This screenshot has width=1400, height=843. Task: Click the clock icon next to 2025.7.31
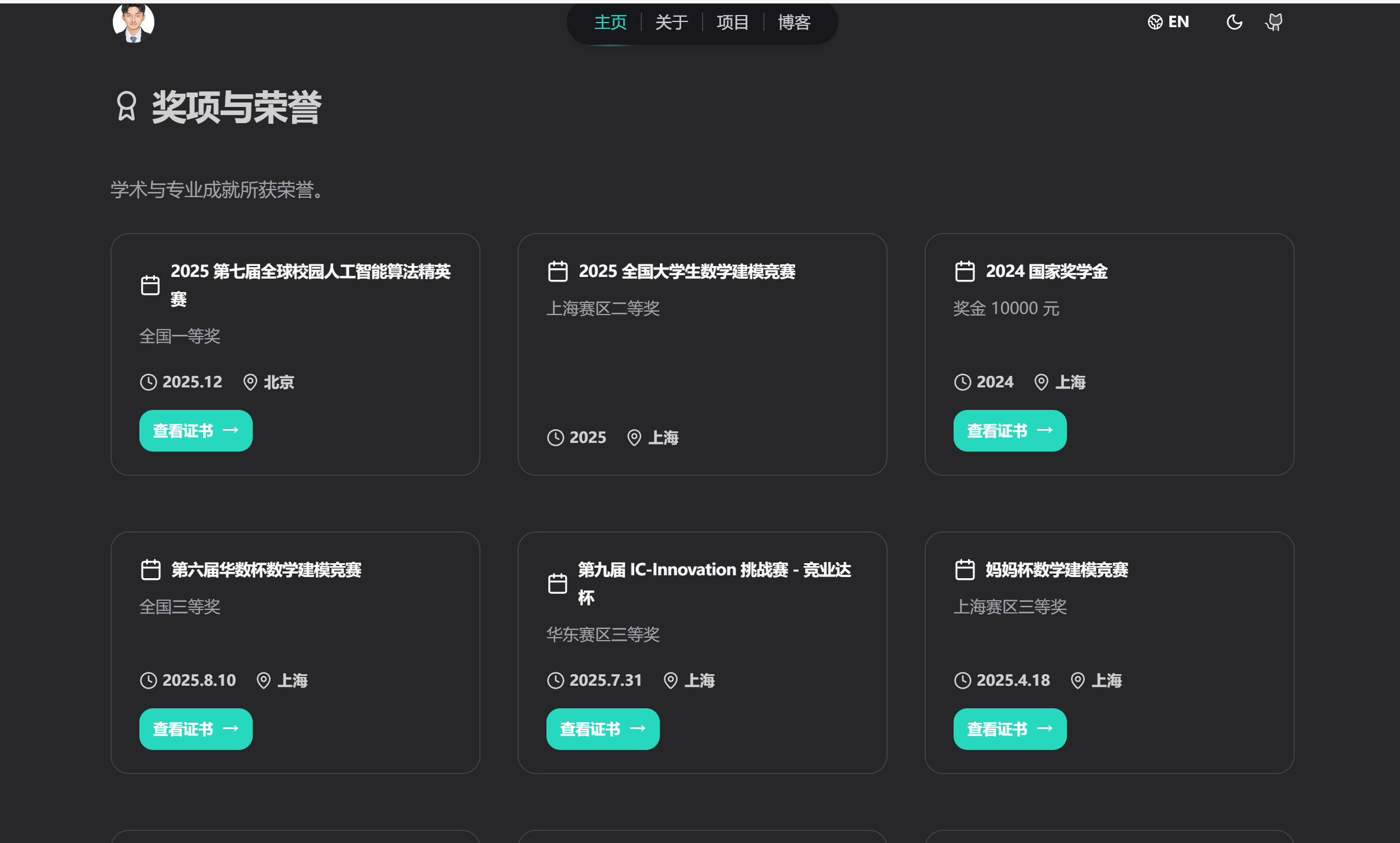pyautogui.click(x=555, y=681)
